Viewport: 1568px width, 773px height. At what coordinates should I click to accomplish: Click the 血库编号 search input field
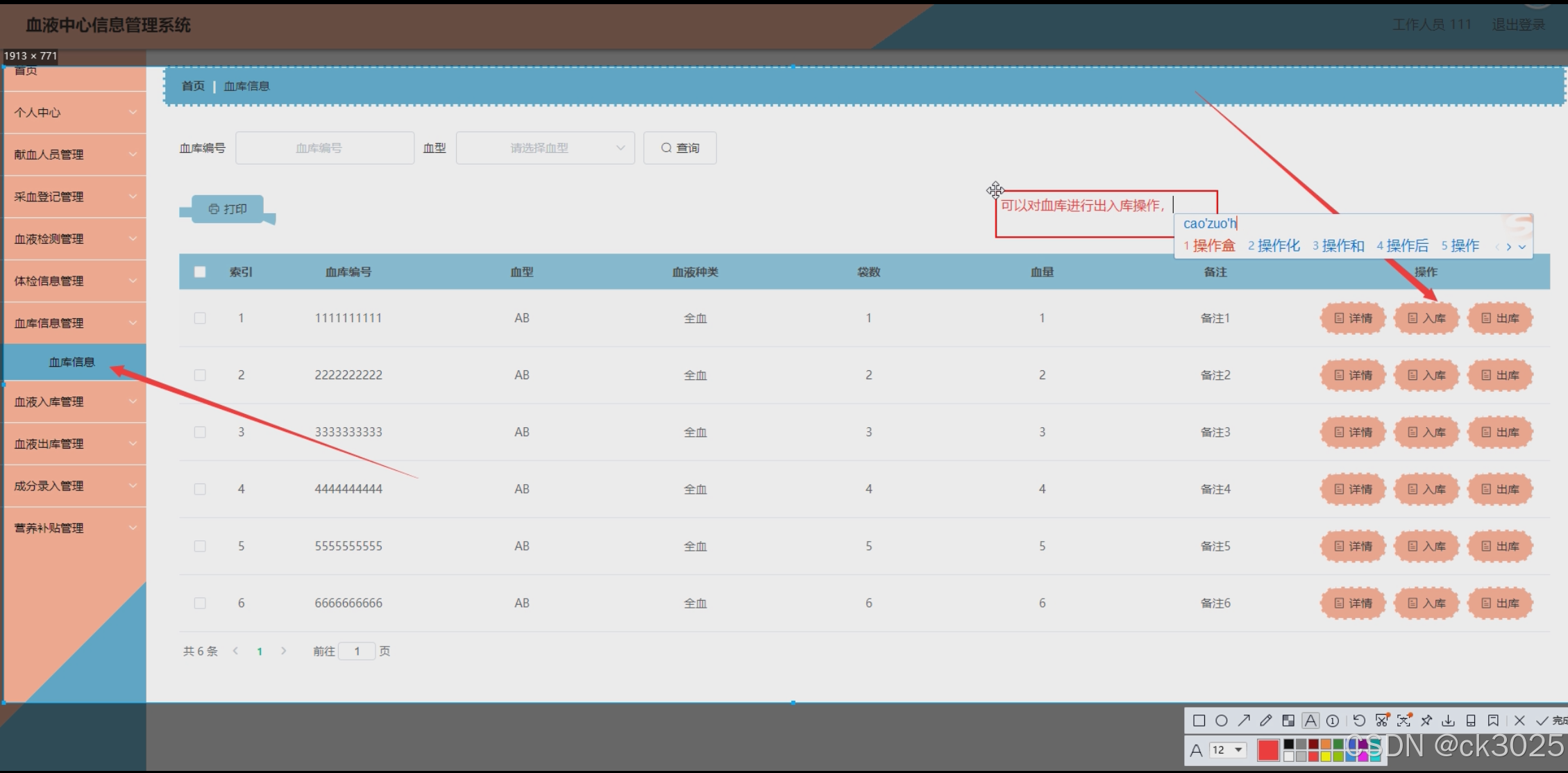pyautogui.click(x=325, y=148)
